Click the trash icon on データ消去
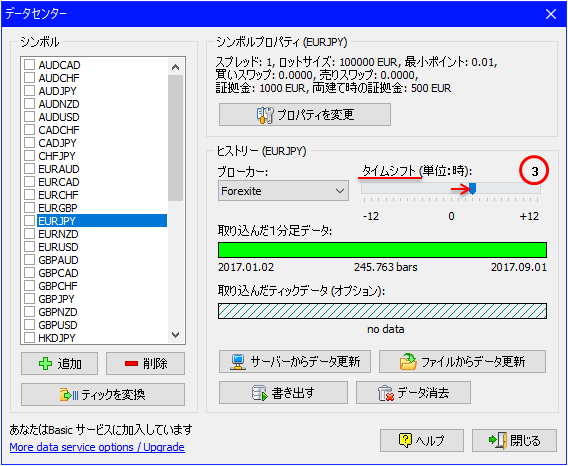Viewport: 568px width, 466px height. pos(386,393)
